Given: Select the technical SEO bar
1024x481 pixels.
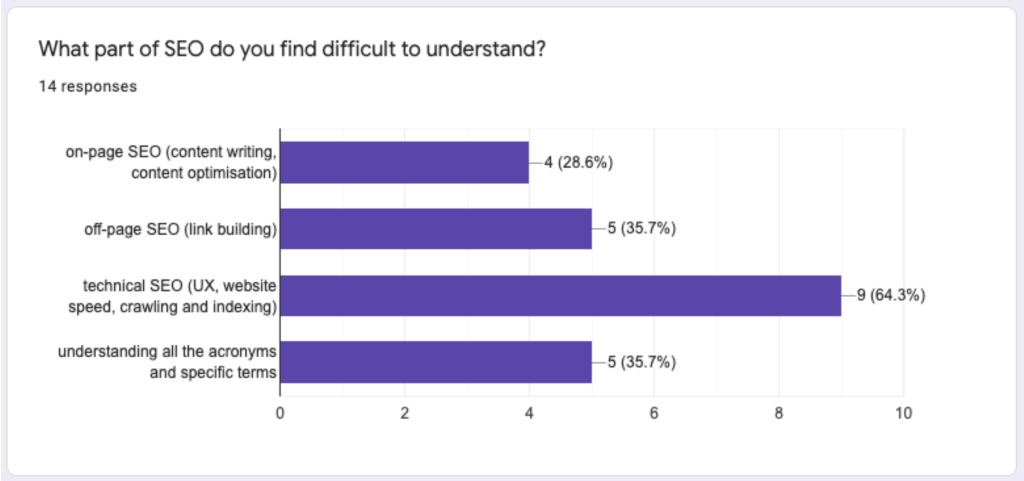Looking at the screenshot, I should coord(560,295).
